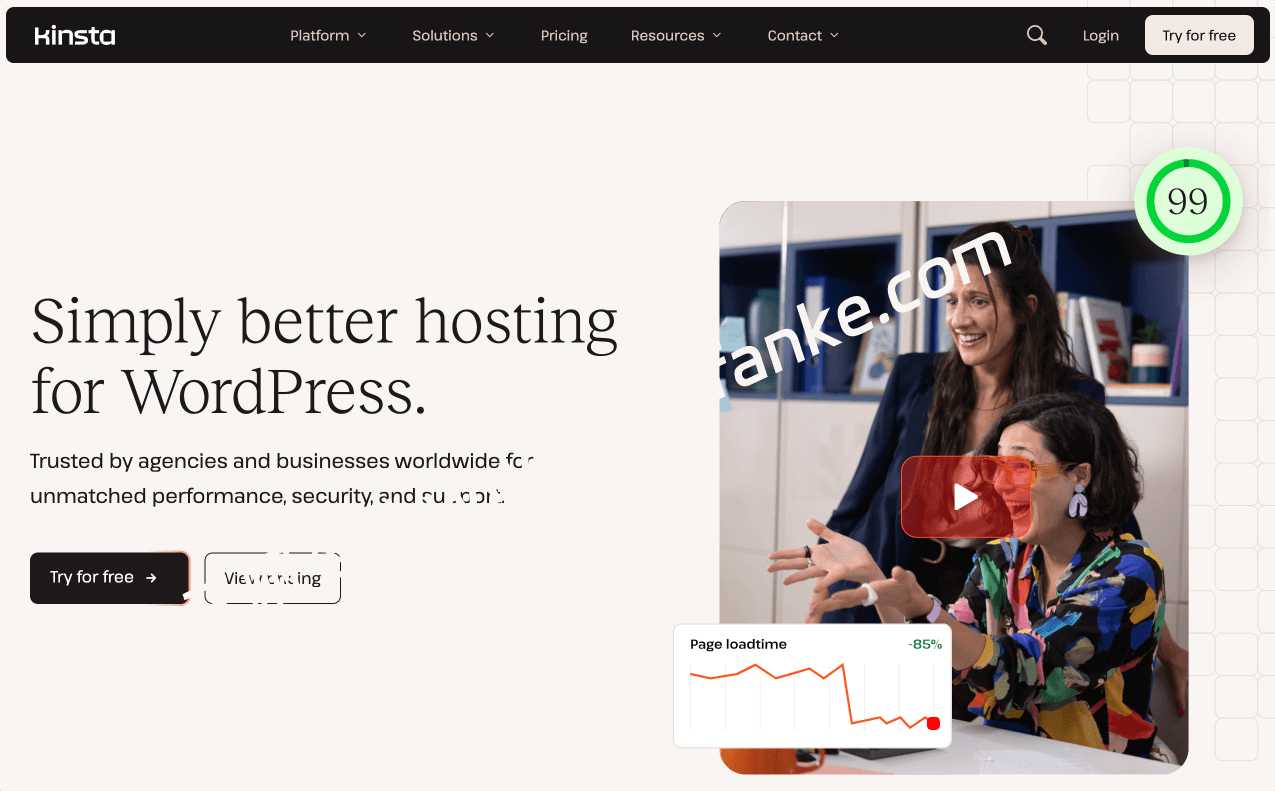
Task: Click the red dot on the loadtime chart
Action: click(933, 723)
